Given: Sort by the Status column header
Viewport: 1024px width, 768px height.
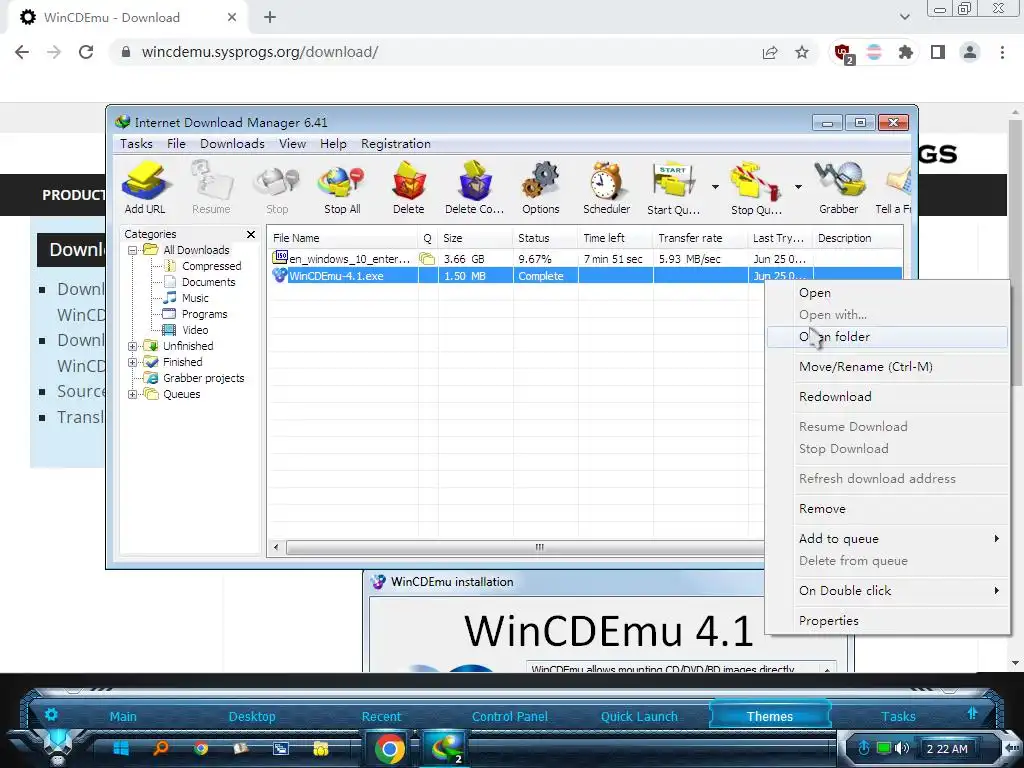Looking at the screenshot, I should (545, 238).
